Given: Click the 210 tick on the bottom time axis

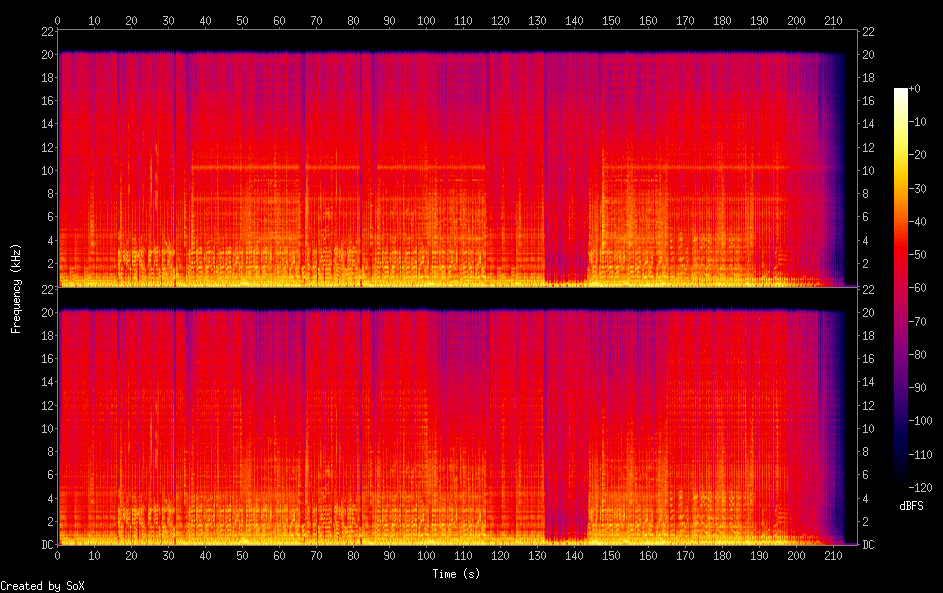Looking at the screenshot, I should point(833,555).
